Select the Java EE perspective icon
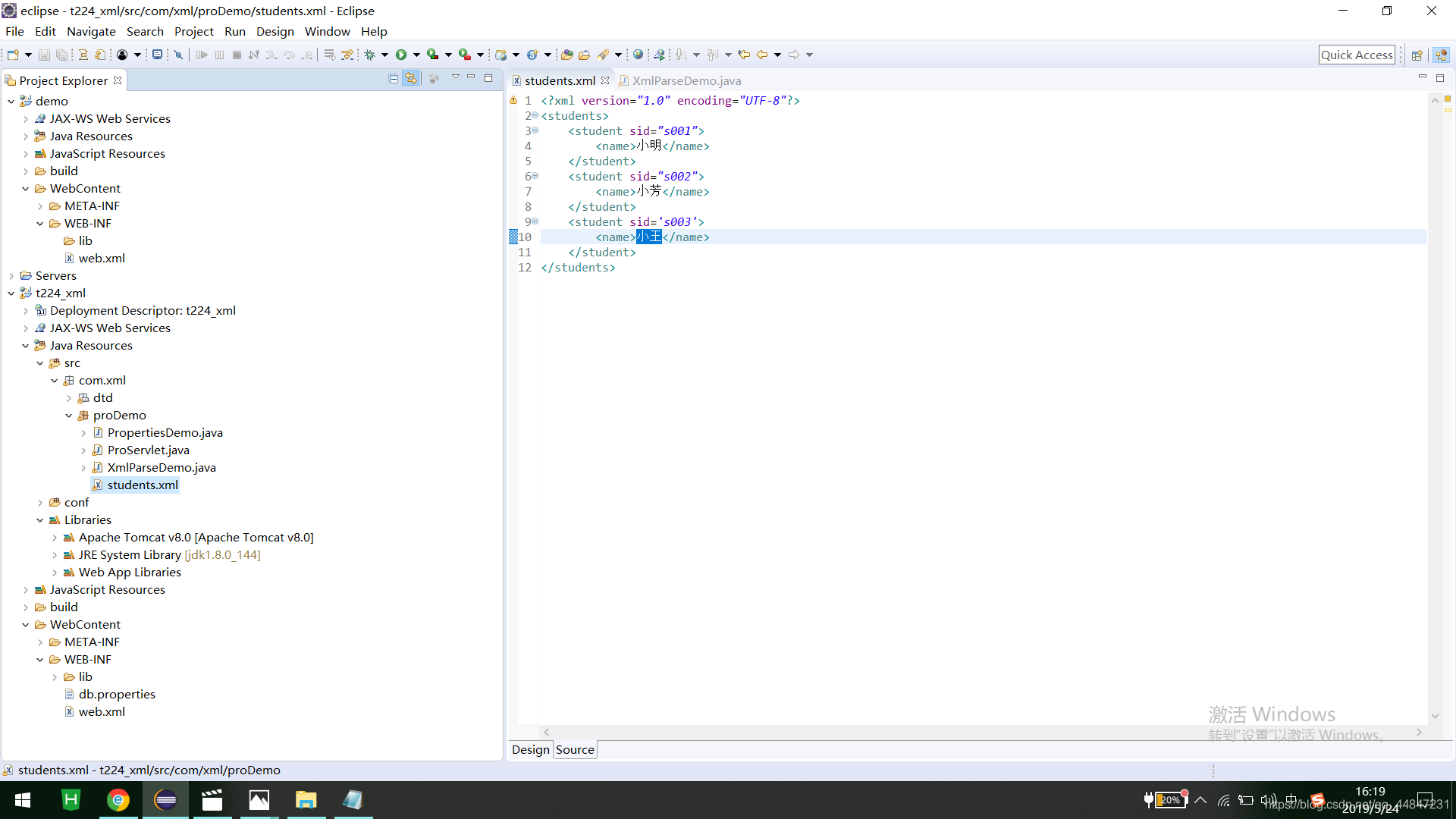The height and width of the screenshot is (819, 1456). [x=1442, y=55]
